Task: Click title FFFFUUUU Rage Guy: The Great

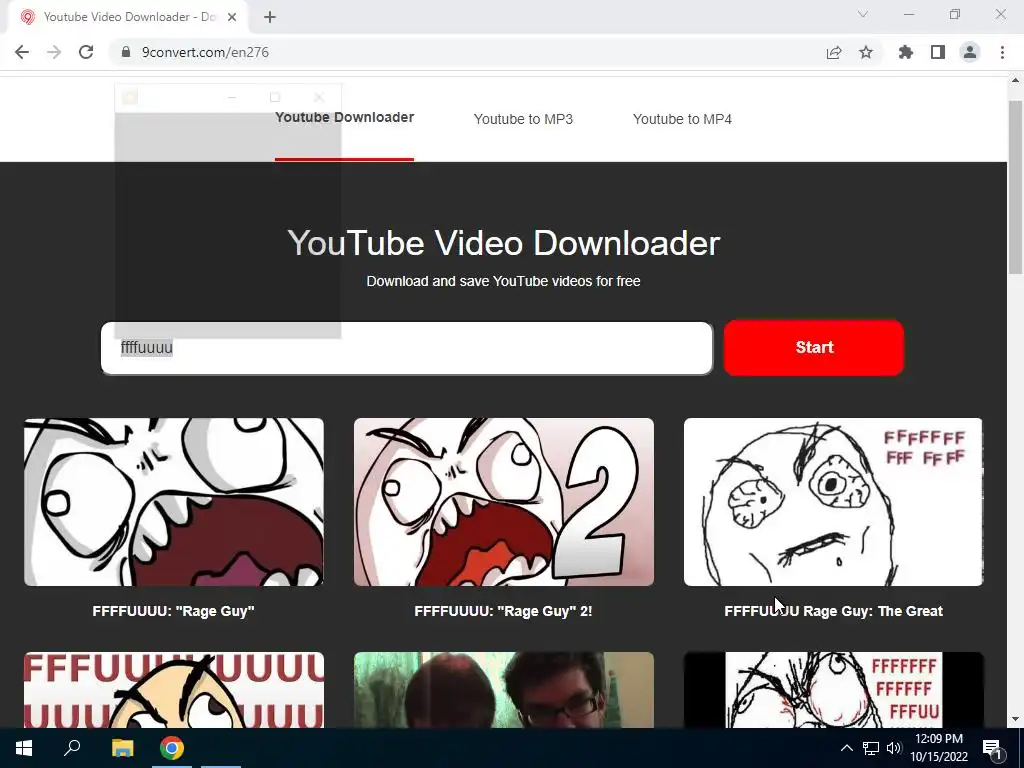Action: (x=833, y=611)
